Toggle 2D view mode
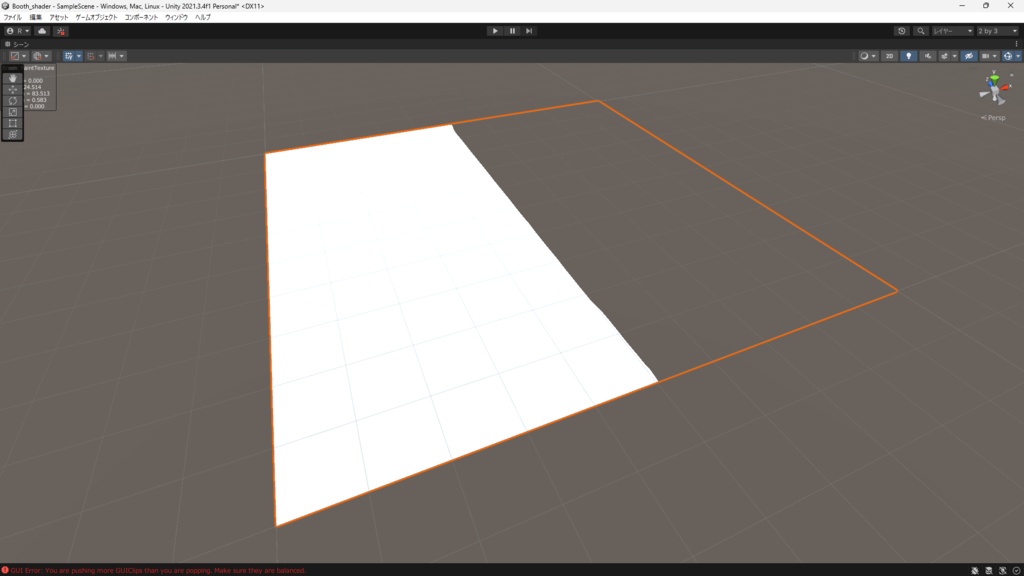The image size is (1024, 576). [889, 56]
